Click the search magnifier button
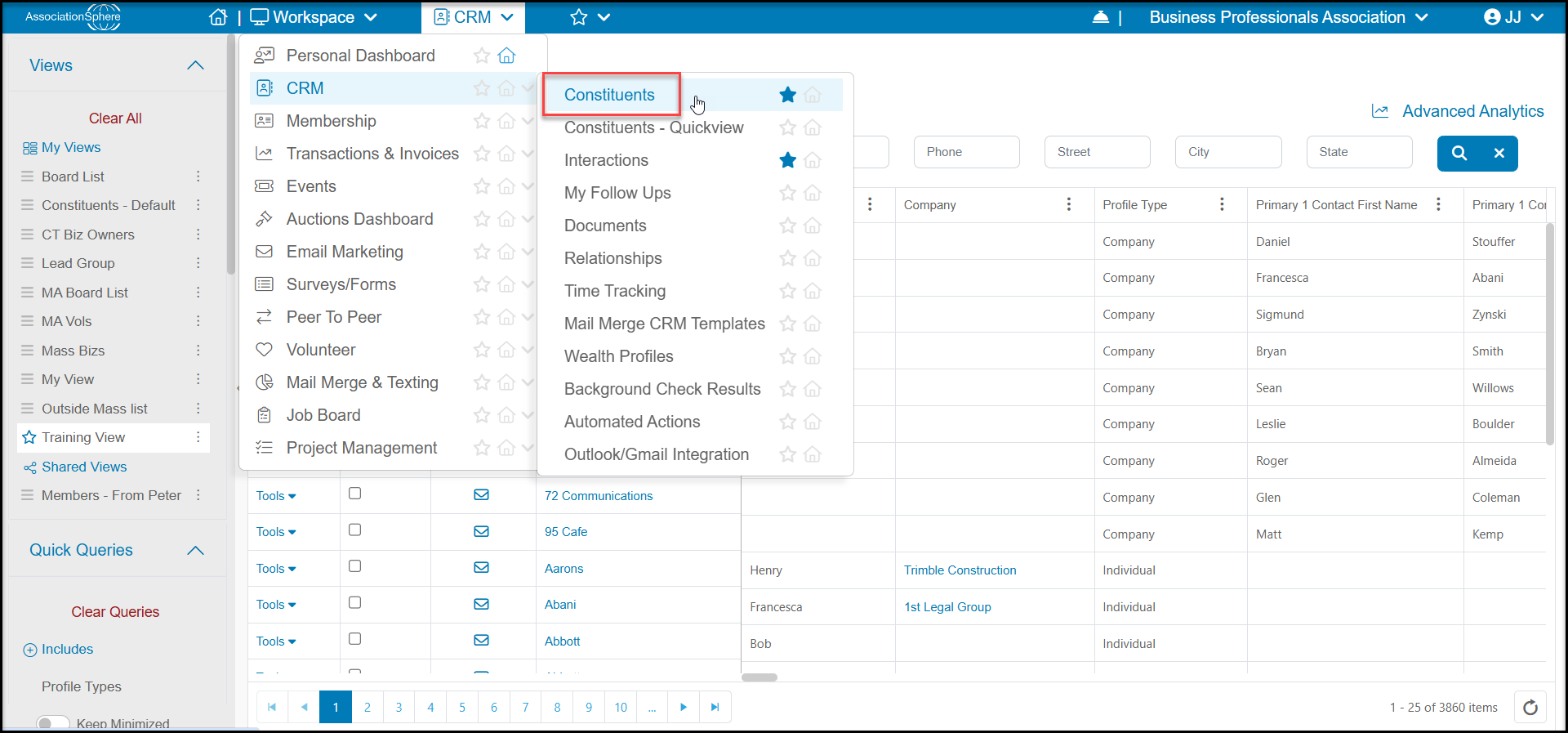This screenshot has height=733, width=1568. pyautogui.click(x=1459, y=153)
